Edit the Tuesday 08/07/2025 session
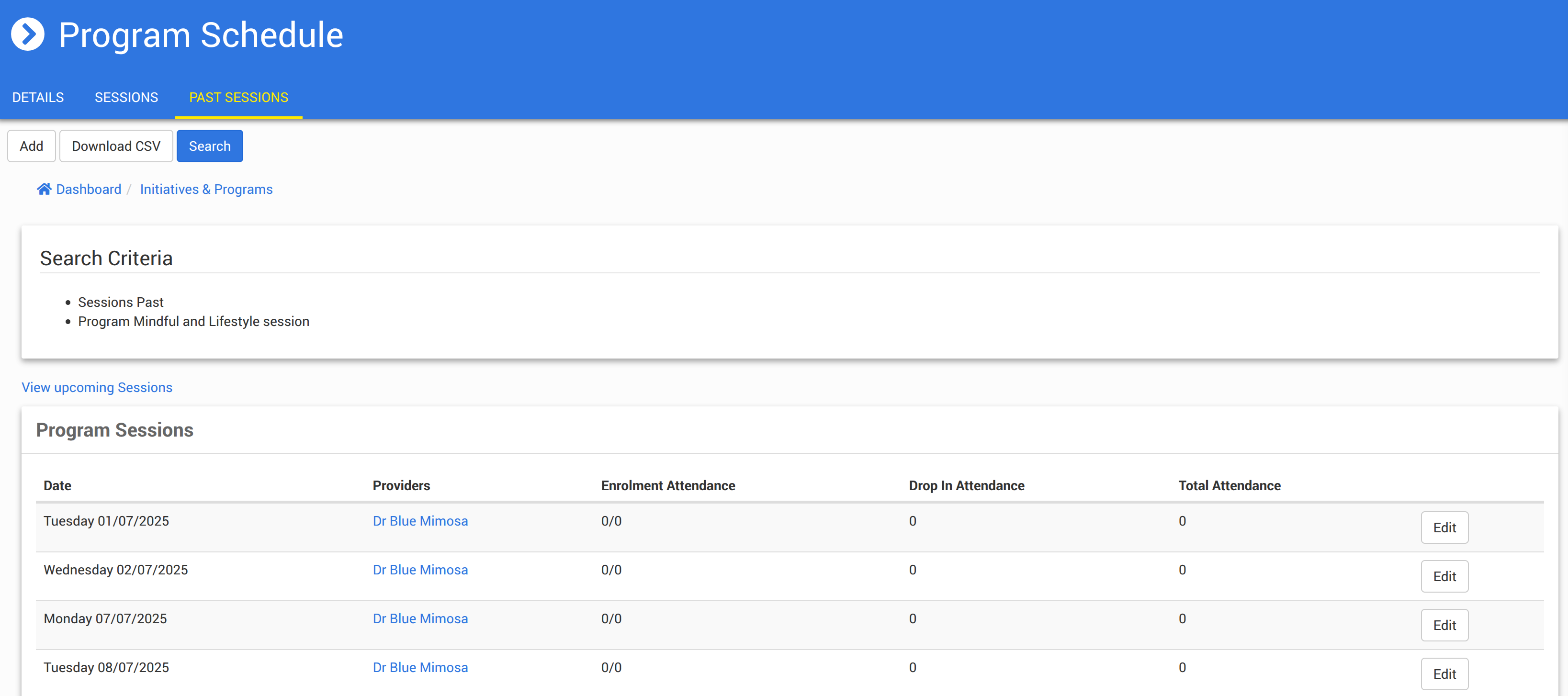Image resolution: width=1568 pixels, height=696 pixels. click(1444, 674)
